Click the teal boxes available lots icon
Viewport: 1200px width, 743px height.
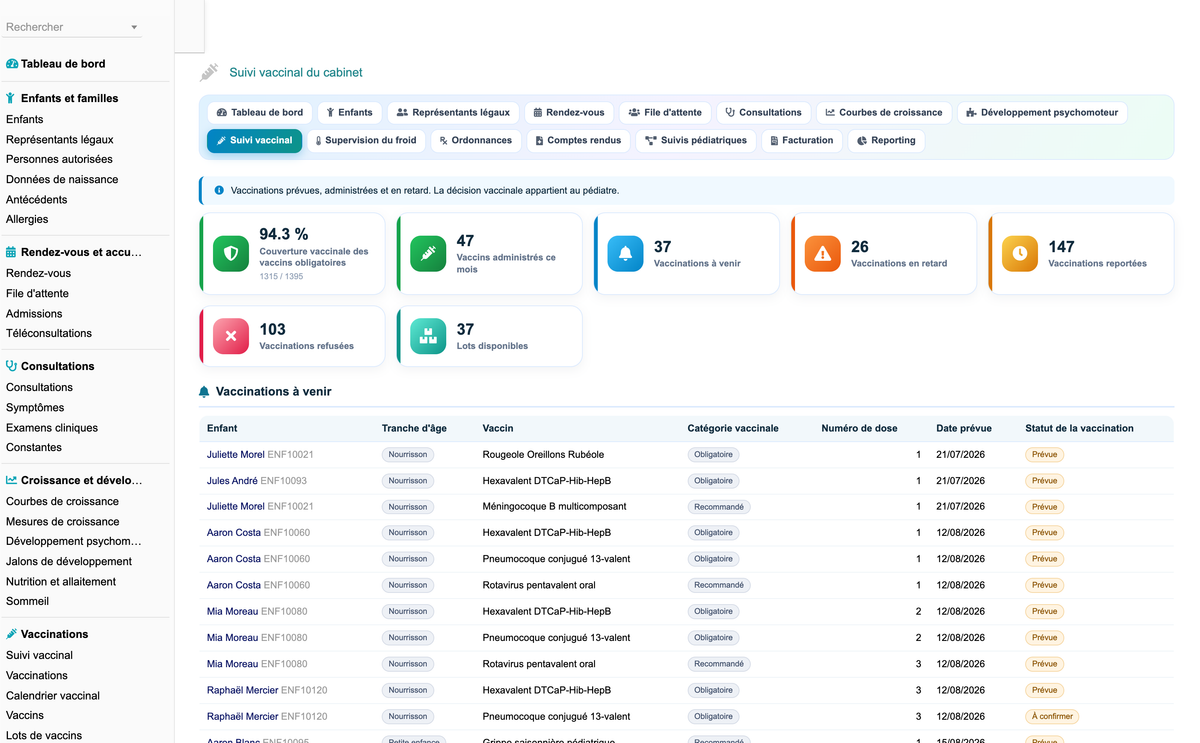coord(429,337)
